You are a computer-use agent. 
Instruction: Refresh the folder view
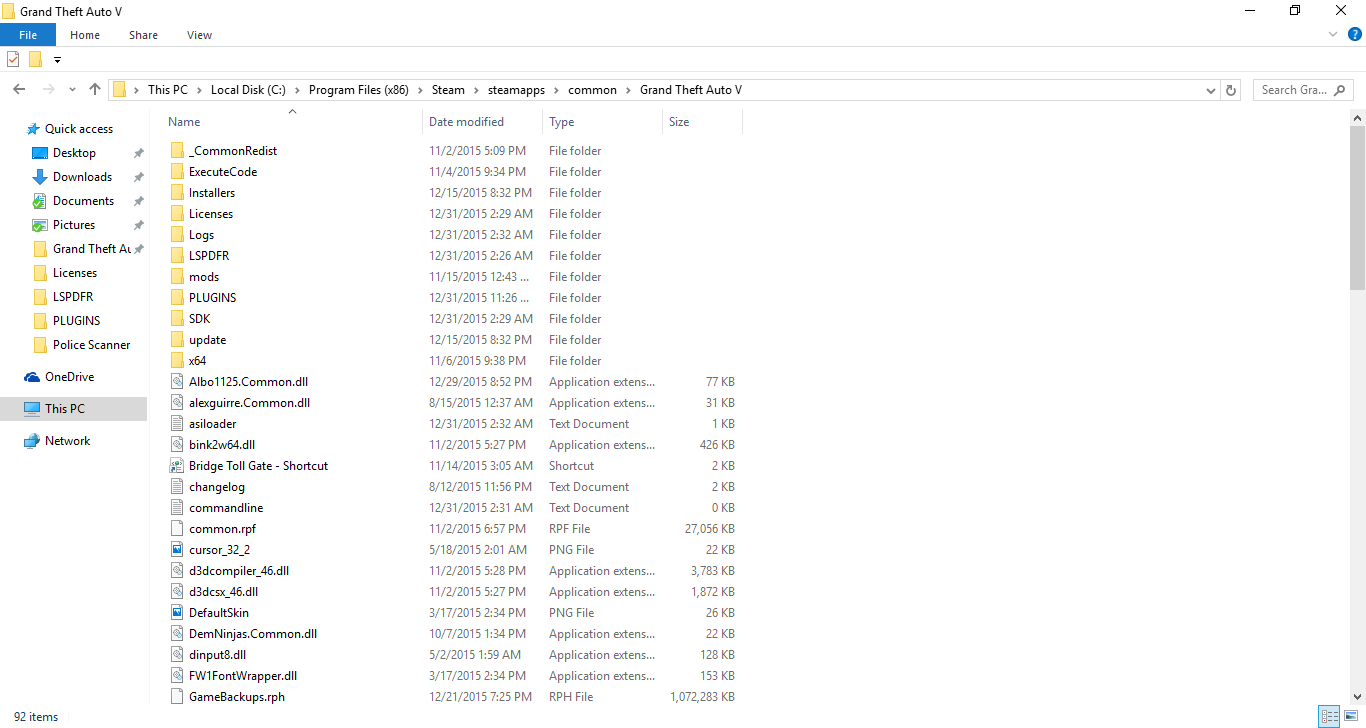coord(1232,90)
